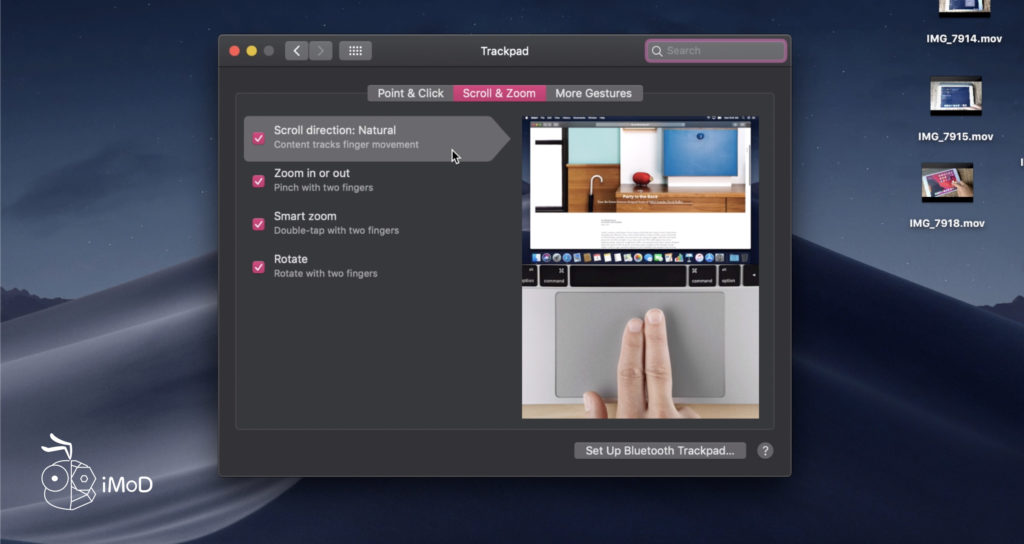Click the 'Content tracks finger movement' text

pyautogui.click(x=346, y=145)
